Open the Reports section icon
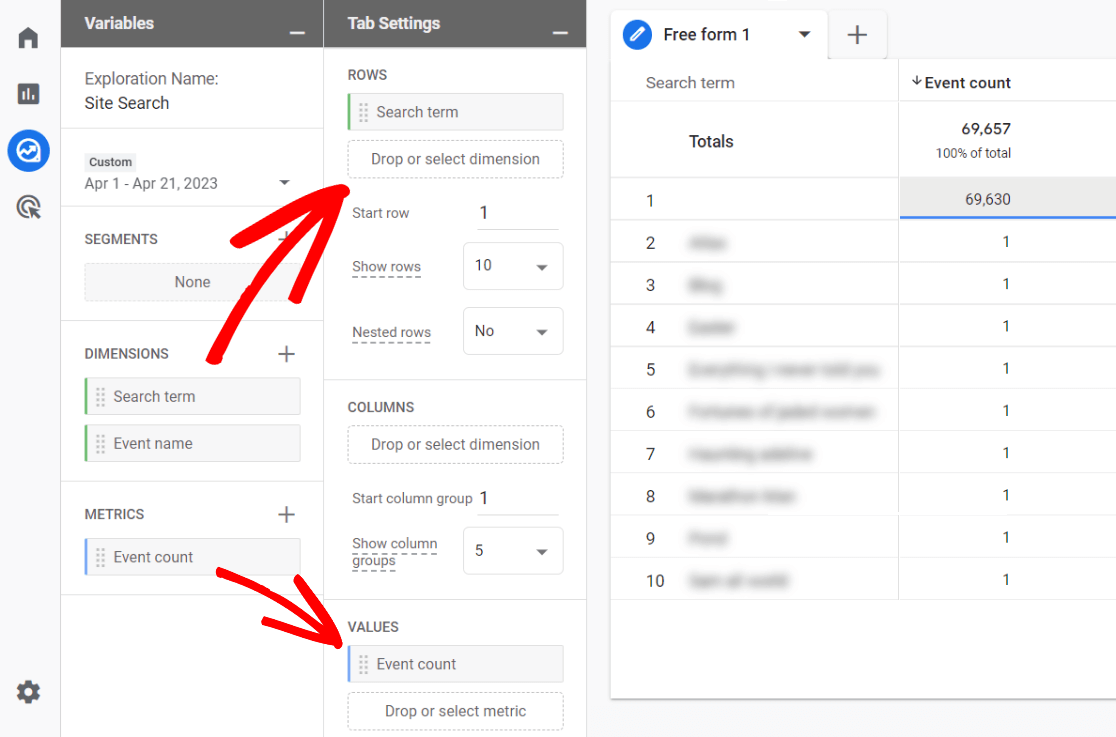Screen dimensions: 1116x737 (x=28, y=93)
